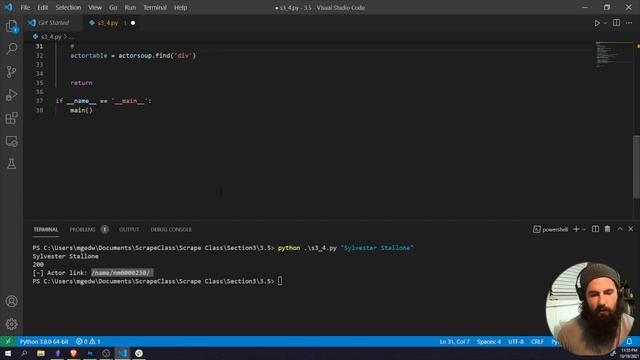Screen dimensions: 640x360
Task: Run the Python file with play button
Action: (x=597, y=23)
